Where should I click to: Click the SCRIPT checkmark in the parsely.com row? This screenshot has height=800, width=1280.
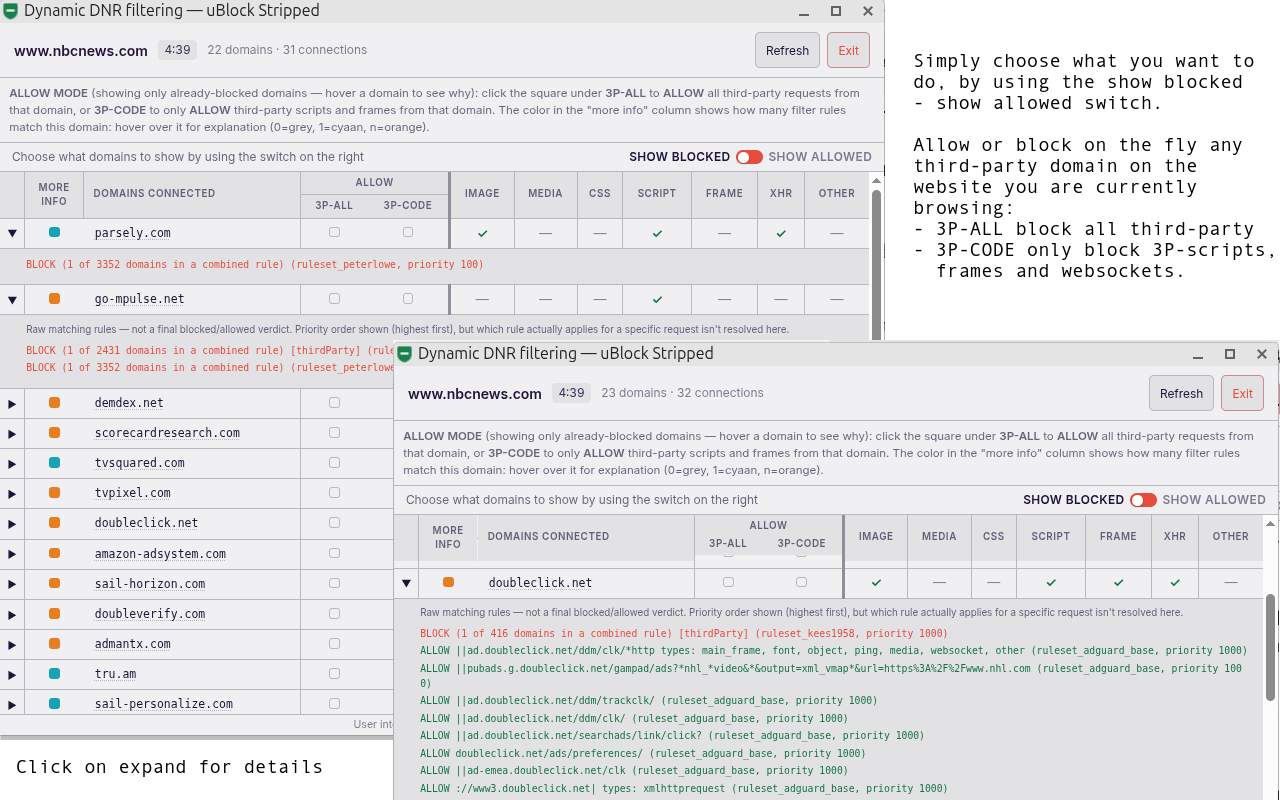(657, 233)
